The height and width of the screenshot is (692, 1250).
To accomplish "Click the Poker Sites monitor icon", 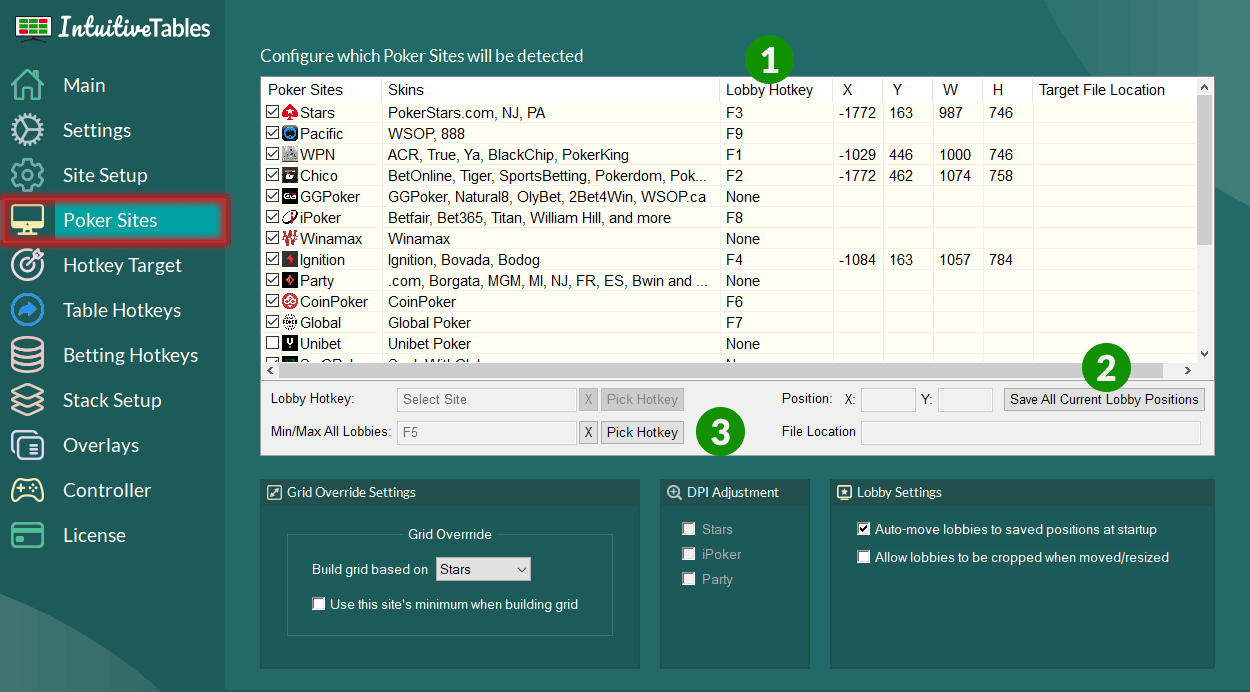I will pos(27,220).
